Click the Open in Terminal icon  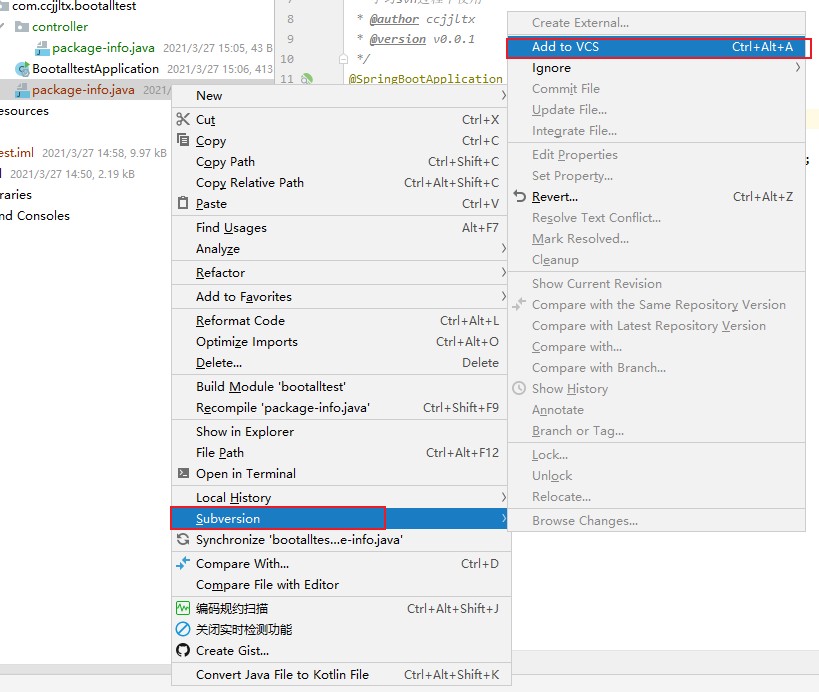pos(182,474)
